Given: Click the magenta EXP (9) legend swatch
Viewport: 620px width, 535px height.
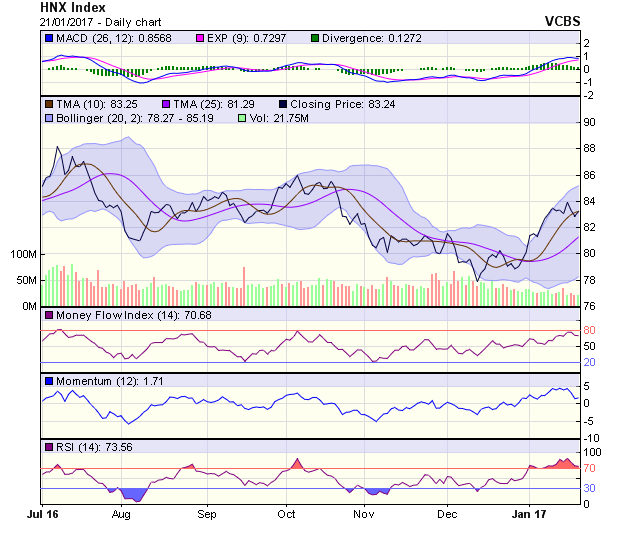Looking at the screenshot, I should pos(199,38).
